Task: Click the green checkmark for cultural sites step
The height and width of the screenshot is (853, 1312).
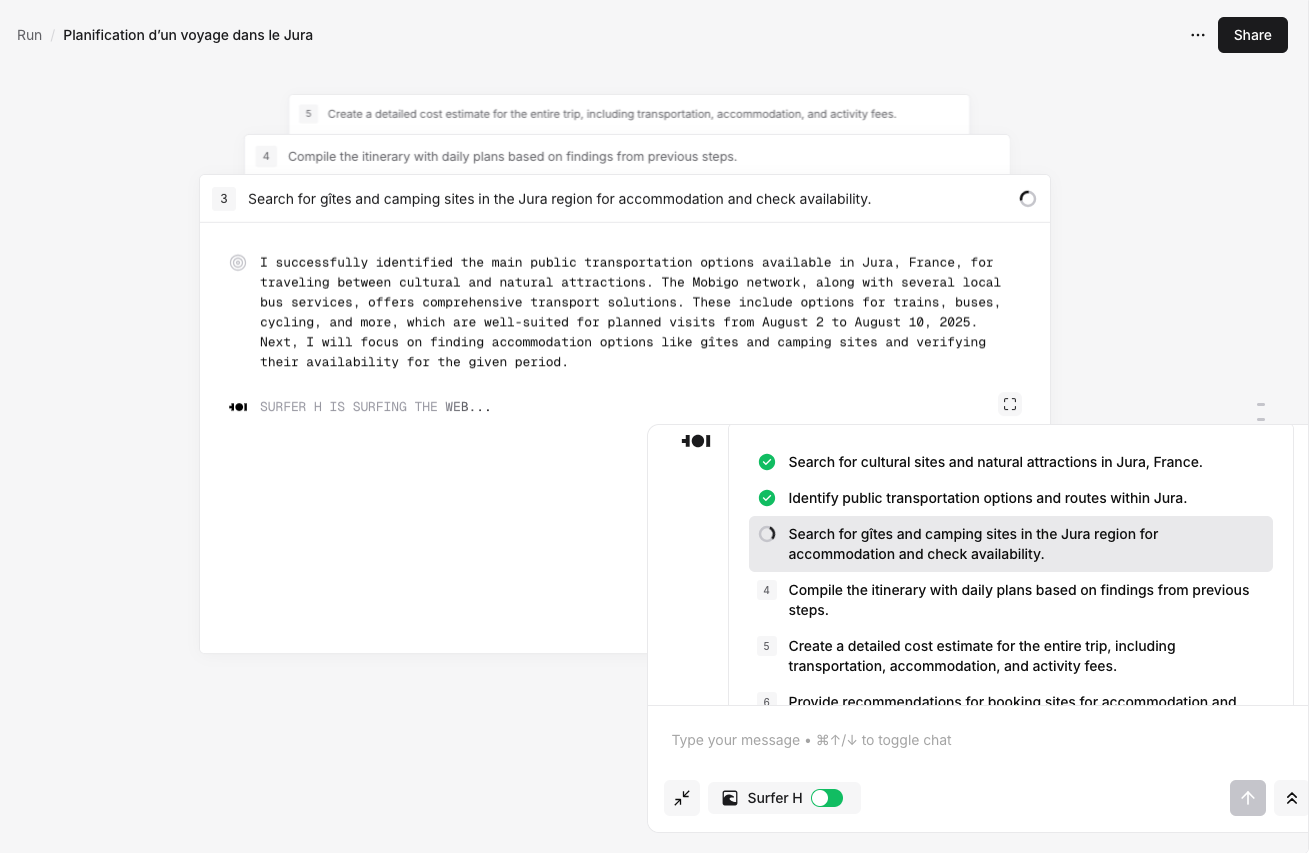Action: (767, 462)
